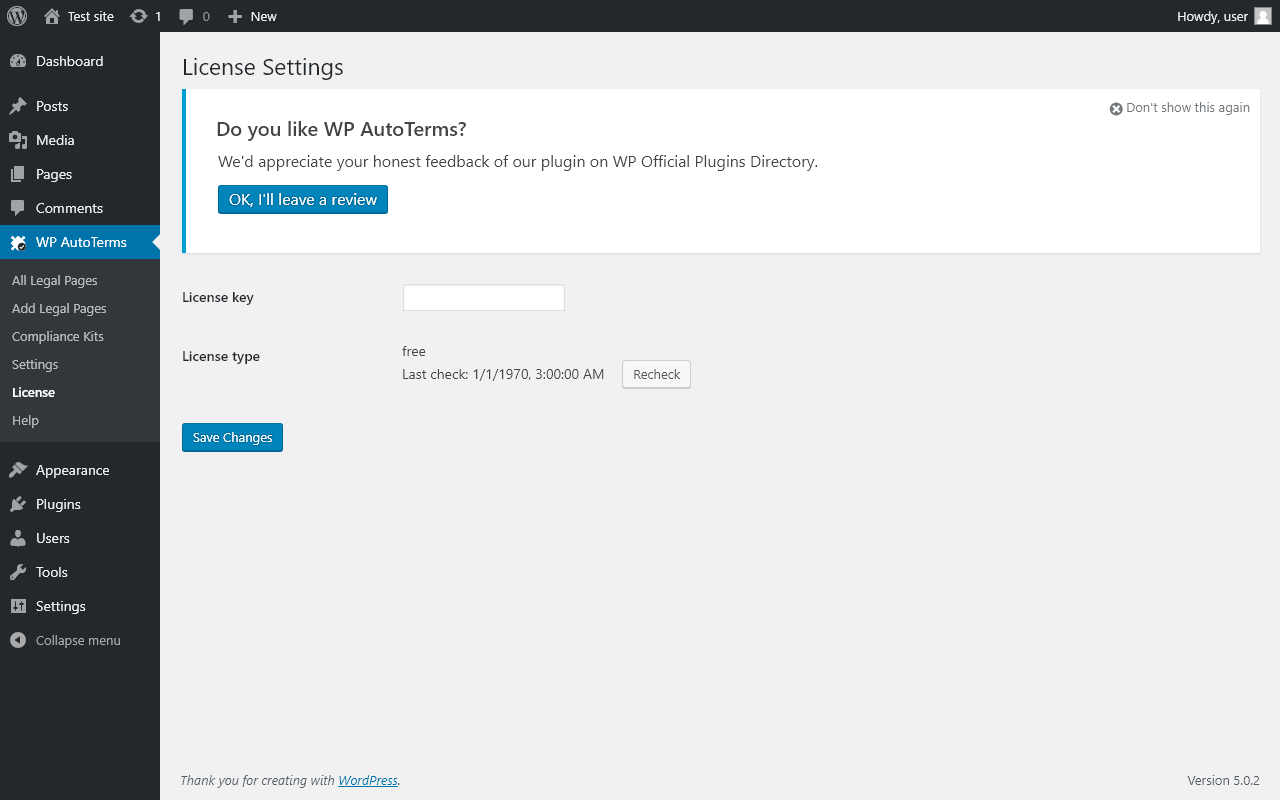
Task: Focus the License key input field
Action: 484,298
